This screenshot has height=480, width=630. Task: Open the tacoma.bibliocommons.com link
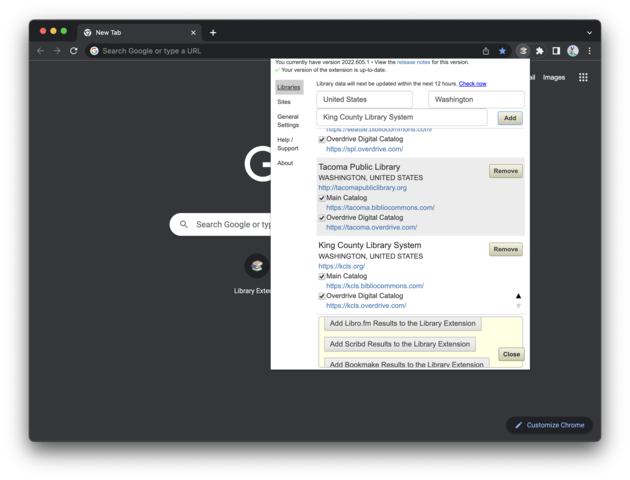[380, 208]
